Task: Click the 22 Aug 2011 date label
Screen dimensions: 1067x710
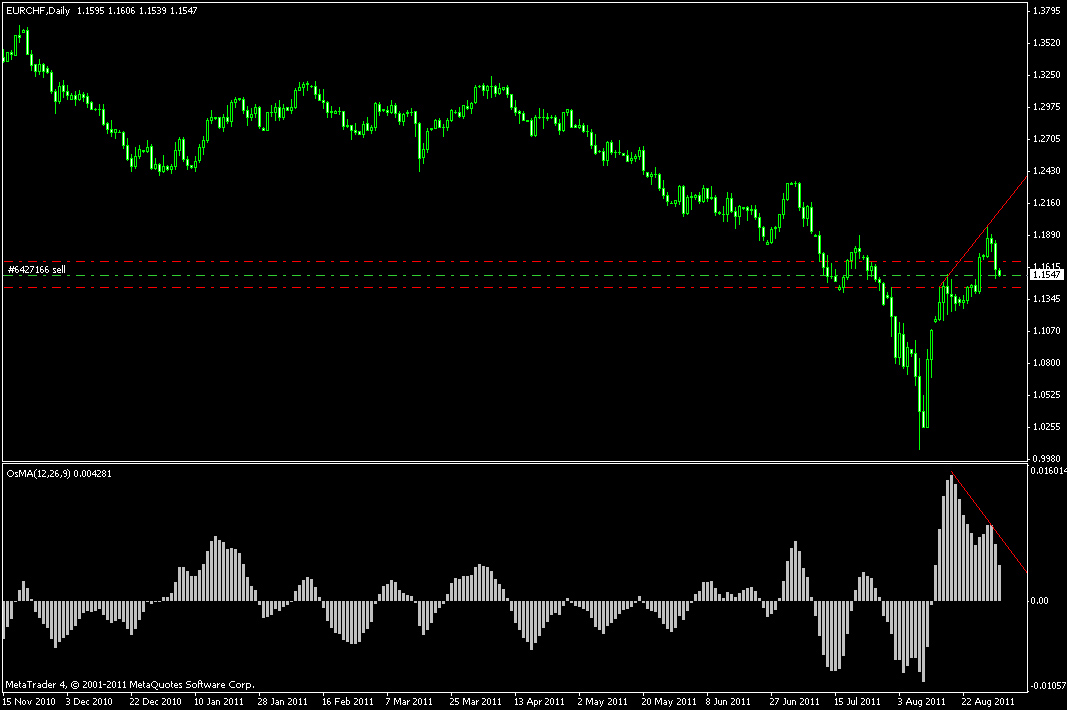Action: point(988,701)
